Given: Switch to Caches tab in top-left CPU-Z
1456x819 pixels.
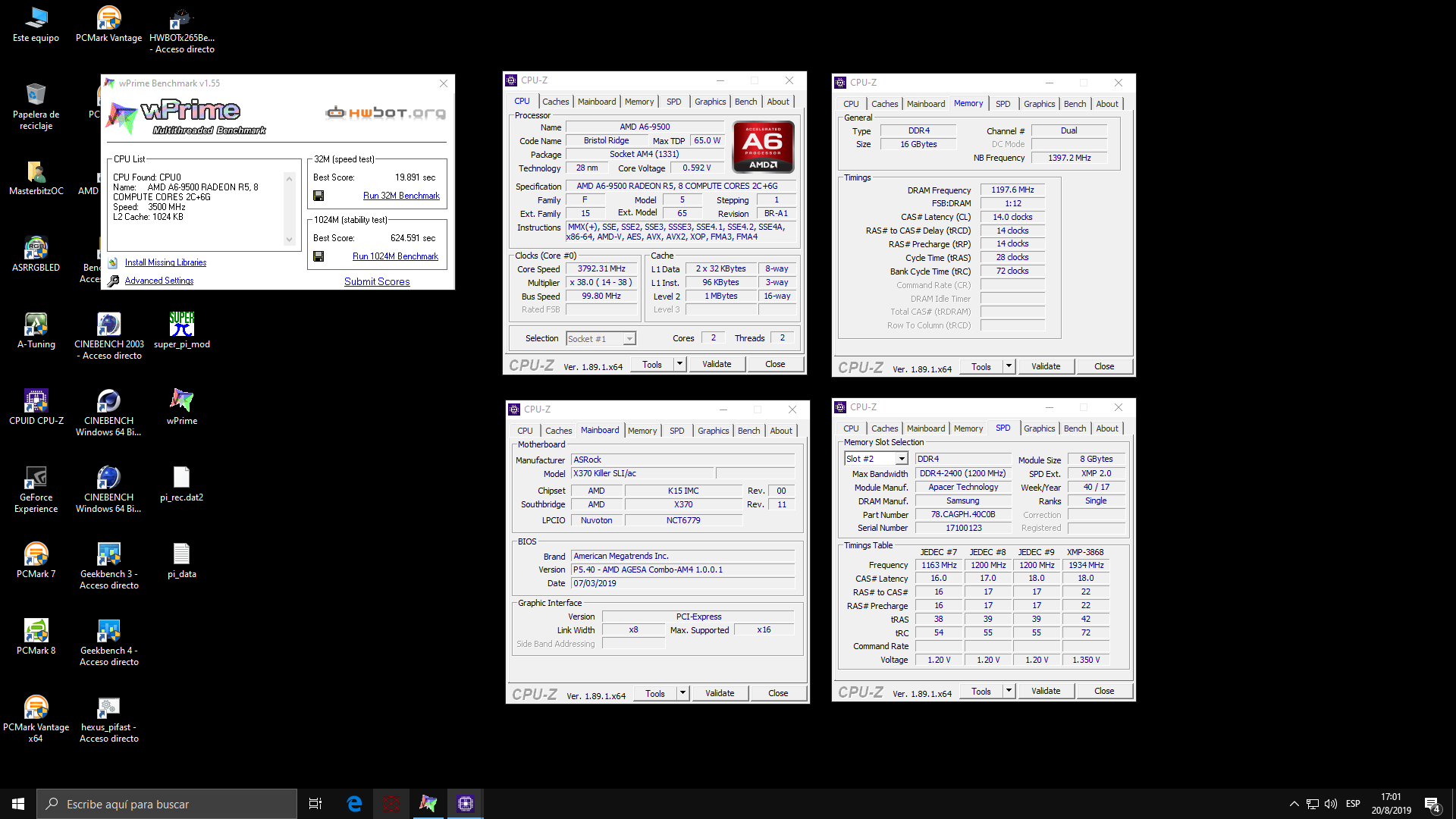Looking at the screenshot, I should coord(555,102).
